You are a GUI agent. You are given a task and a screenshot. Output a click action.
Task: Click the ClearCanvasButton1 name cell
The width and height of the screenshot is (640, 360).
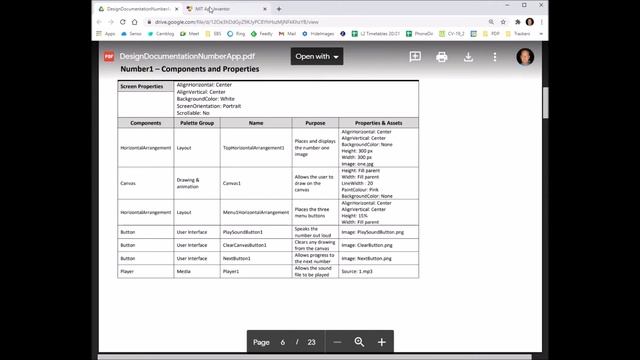256,245
